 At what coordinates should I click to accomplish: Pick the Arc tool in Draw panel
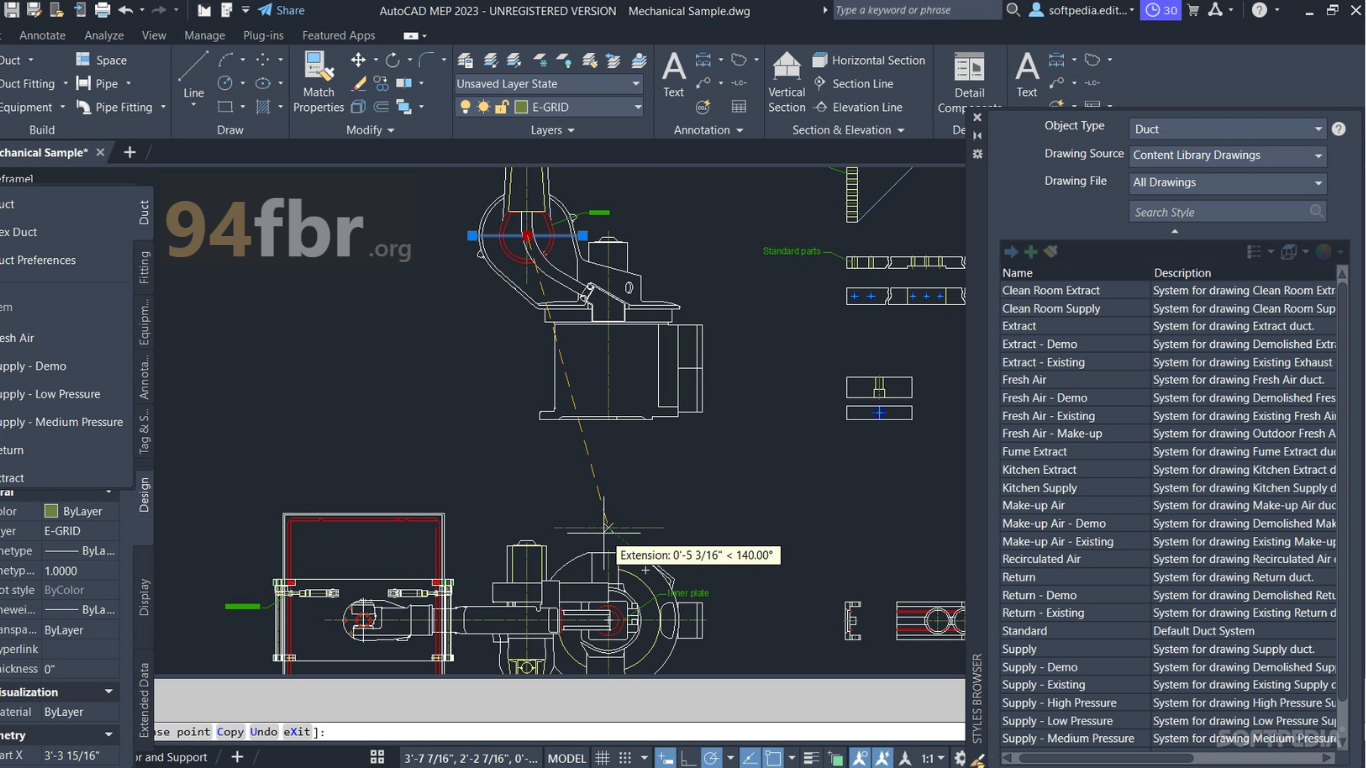click(x=226, y=60)
